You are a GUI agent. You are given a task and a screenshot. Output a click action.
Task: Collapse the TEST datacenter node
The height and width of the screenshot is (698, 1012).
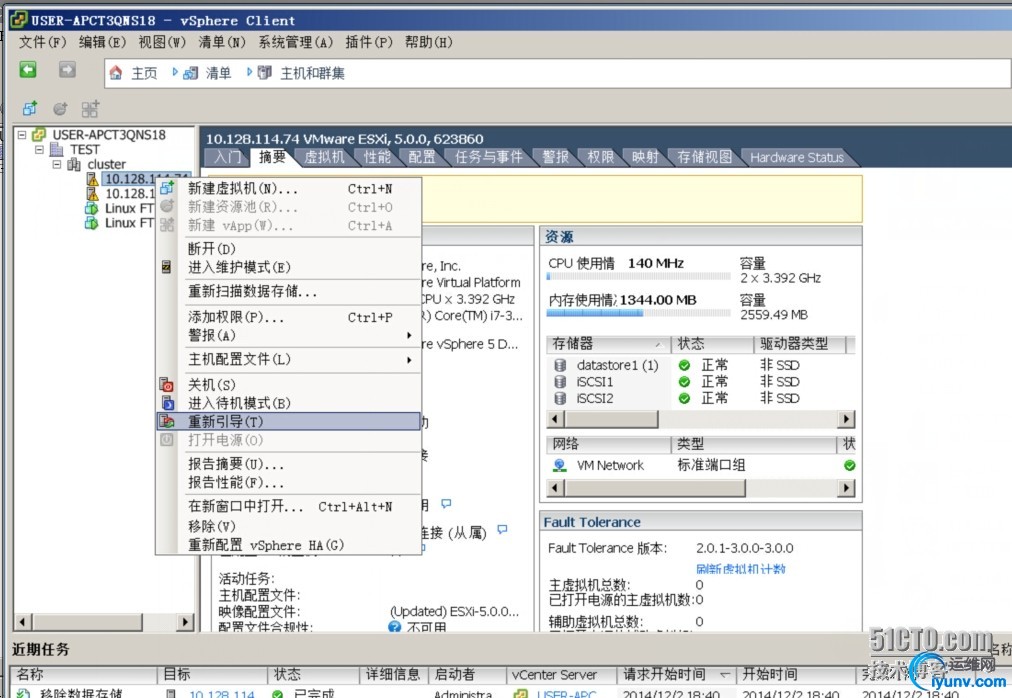click(x=39, y=149)
